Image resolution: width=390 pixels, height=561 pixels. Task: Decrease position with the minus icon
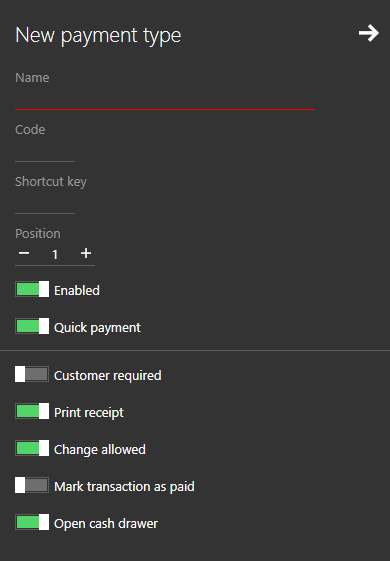pos(24,253)
